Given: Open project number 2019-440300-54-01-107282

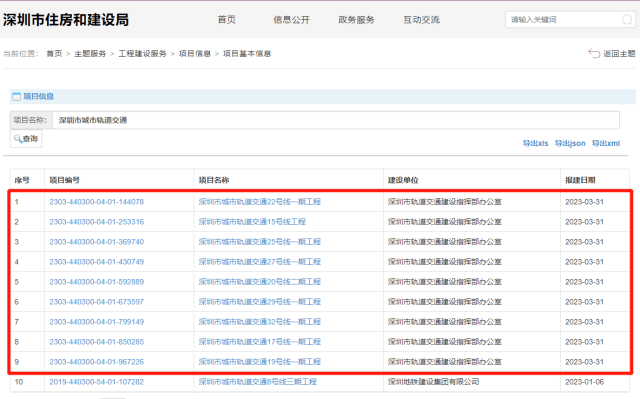Looking at the screenshot, I should [x=97, y=382].
